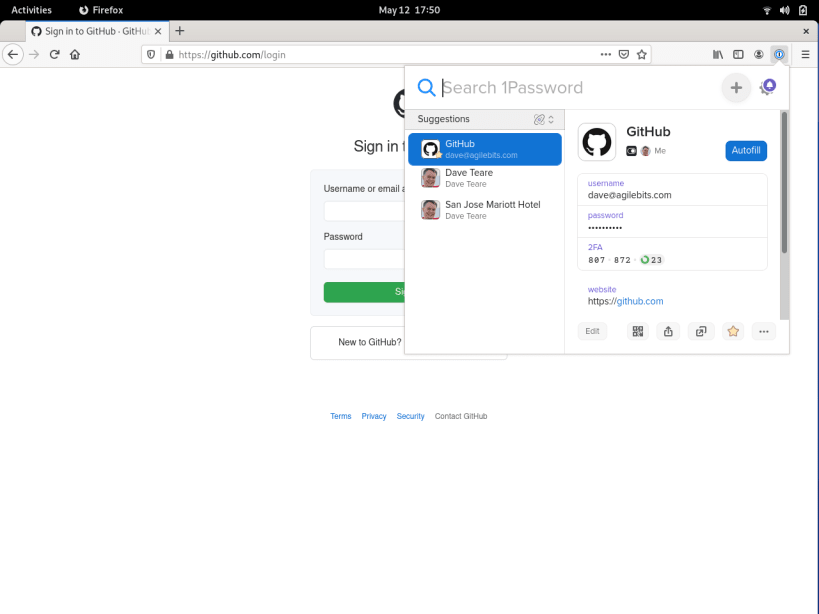Viewport: 819px width, 614px height.
Task: Create new item with plus button
Action: 736,87
